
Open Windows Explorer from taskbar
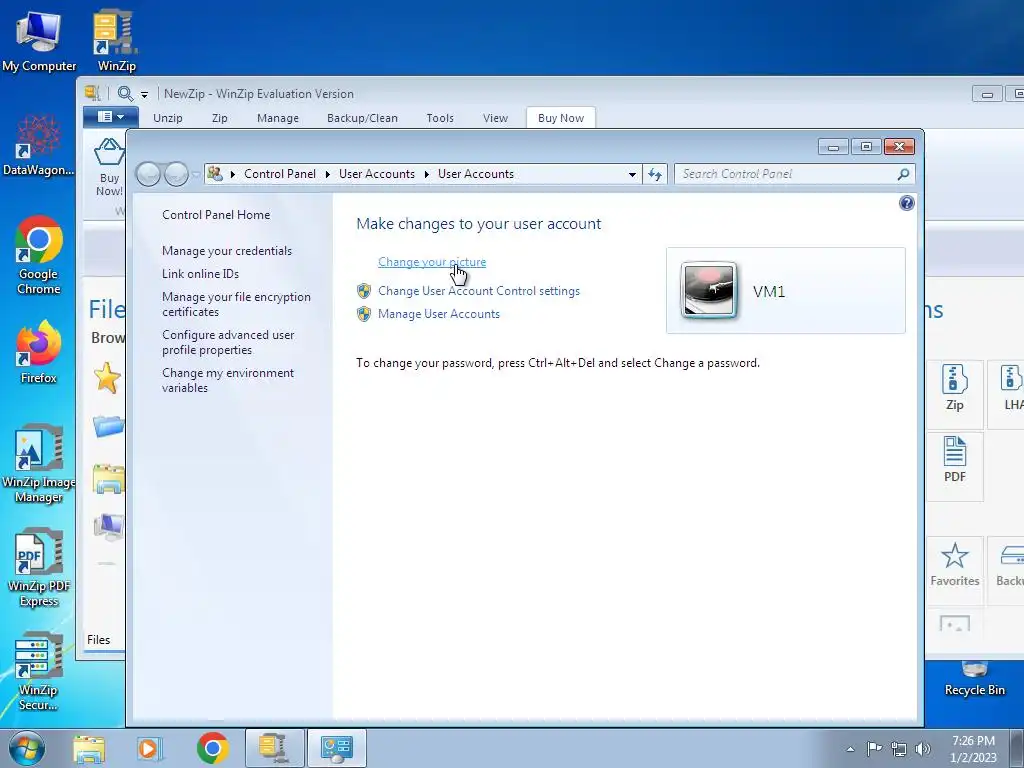click(x=89, y=749)
